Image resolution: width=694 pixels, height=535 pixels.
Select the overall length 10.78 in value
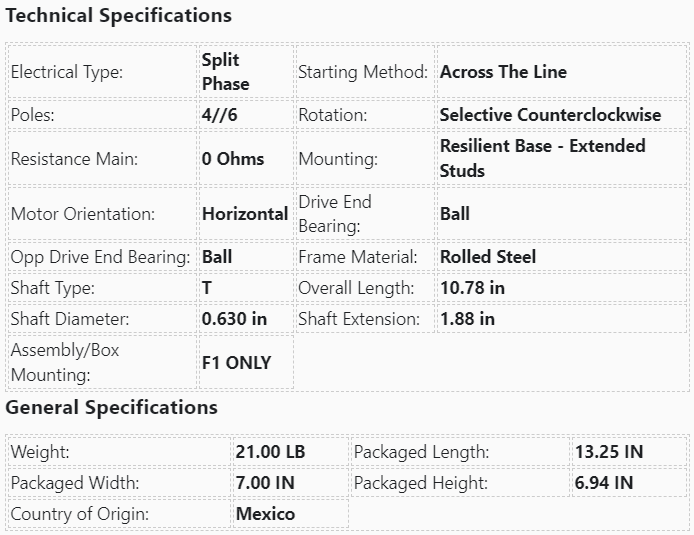(x=472, y=288)
